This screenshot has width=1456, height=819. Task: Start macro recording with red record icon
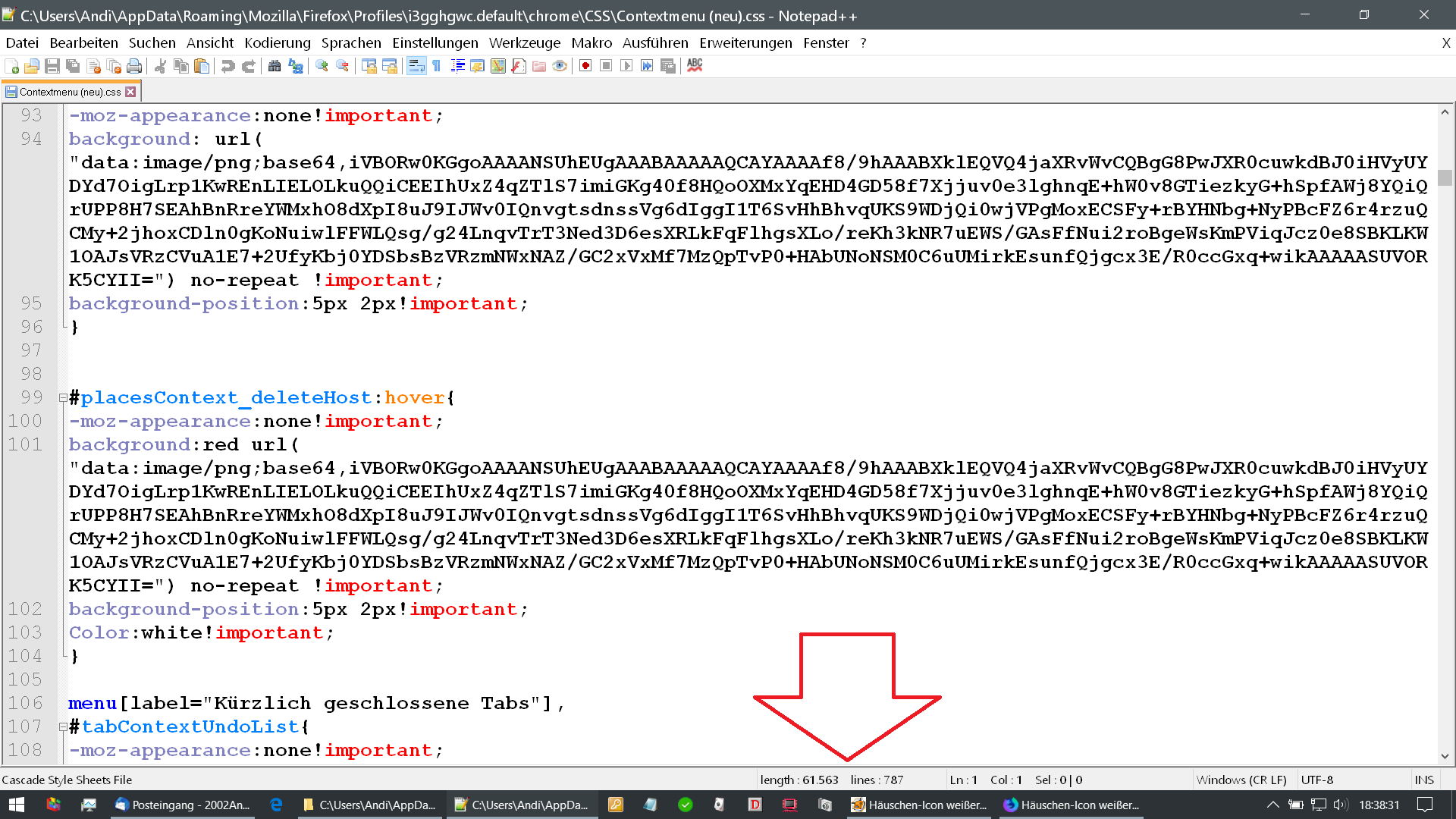pyautogui.click(x=585, y=67)
